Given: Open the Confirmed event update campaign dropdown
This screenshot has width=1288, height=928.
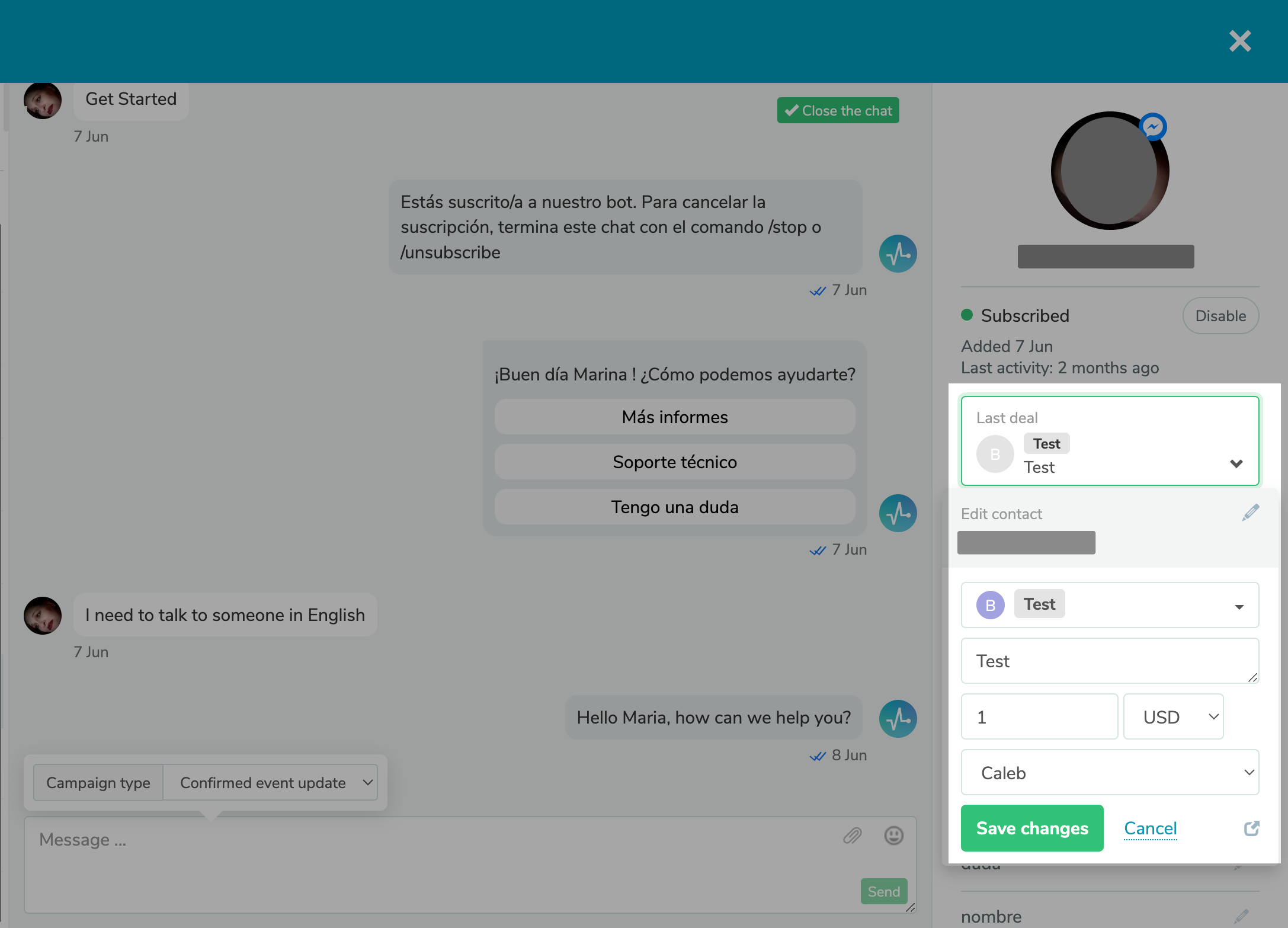Looking at the screenshot, I should 271,782.
